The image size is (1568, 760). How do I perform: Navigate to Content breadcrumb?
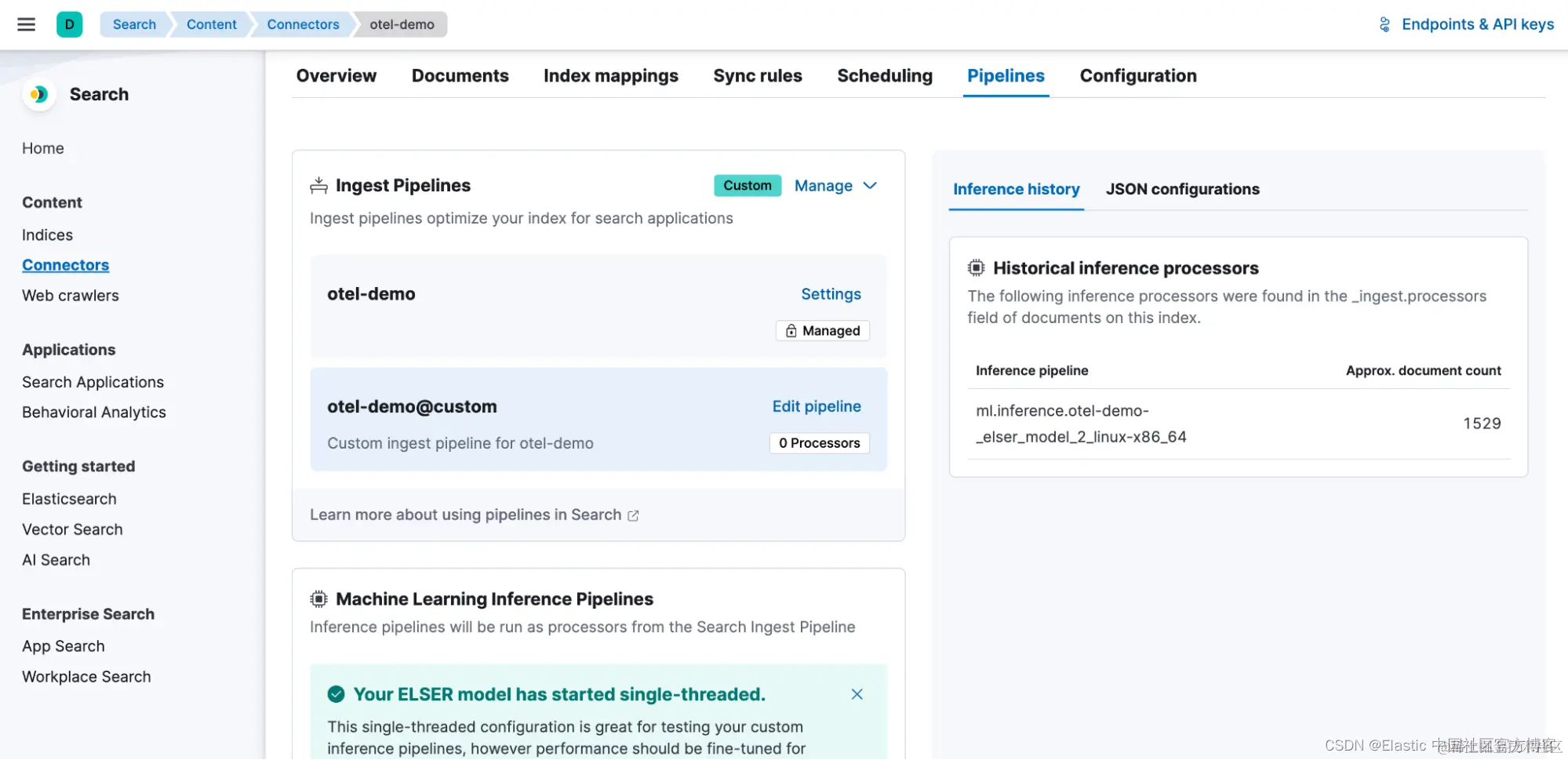211,24
